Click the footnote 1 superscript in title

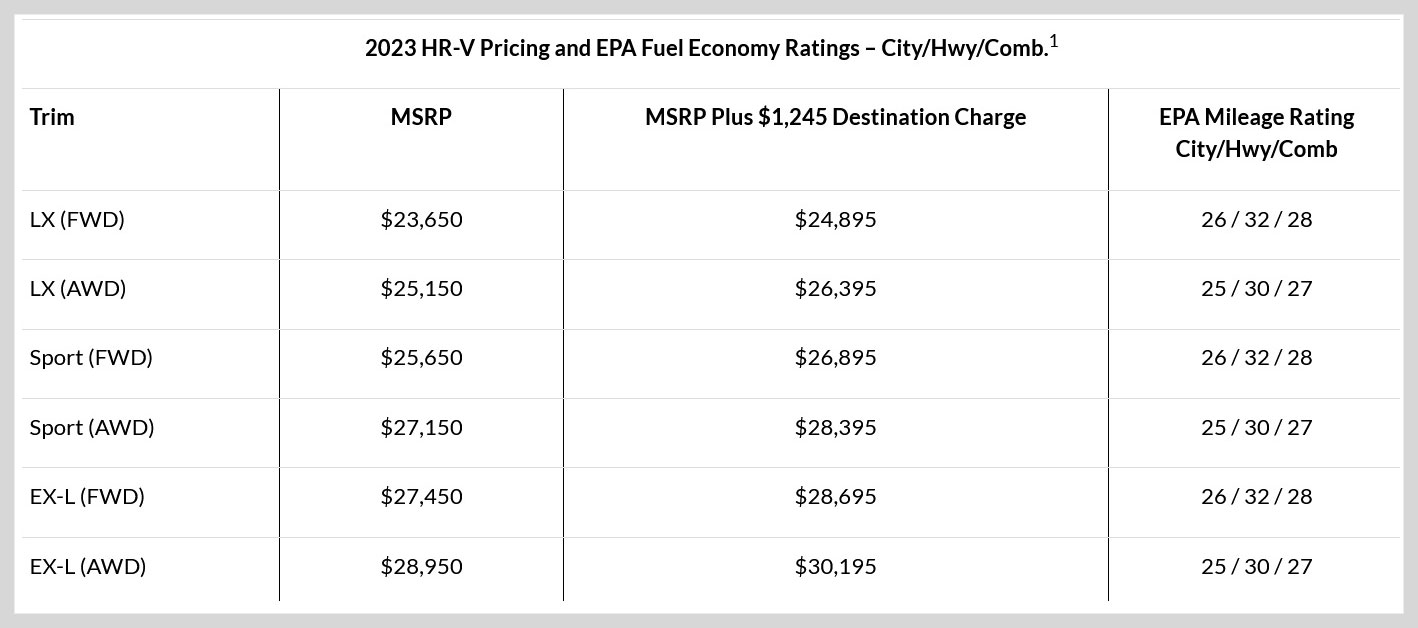(x=1054, y=41)
